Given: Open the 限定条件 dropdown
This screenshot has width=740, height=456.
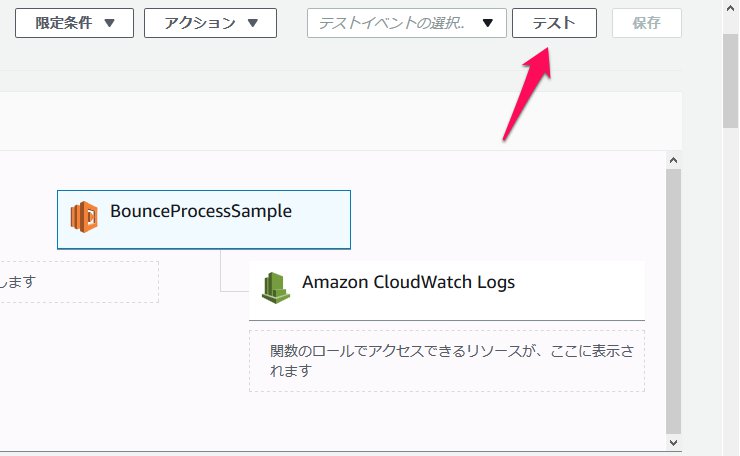Looking at the screenshot, I should click(75, 23).
